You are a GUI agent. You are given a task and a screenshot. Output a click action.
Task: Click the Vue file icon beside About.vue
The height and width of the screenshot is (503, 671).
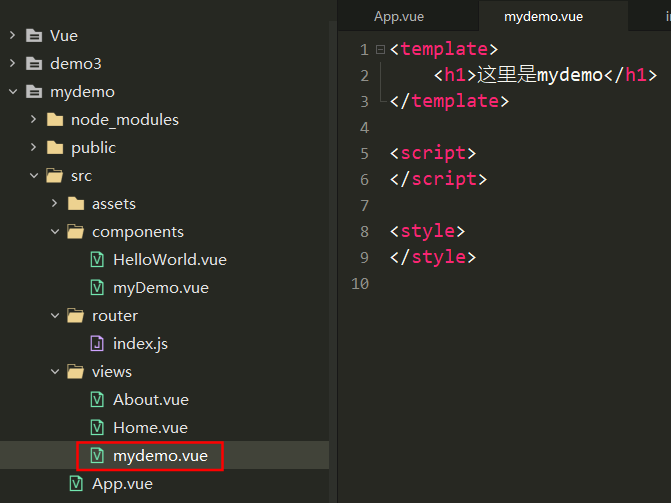point(97,399)
